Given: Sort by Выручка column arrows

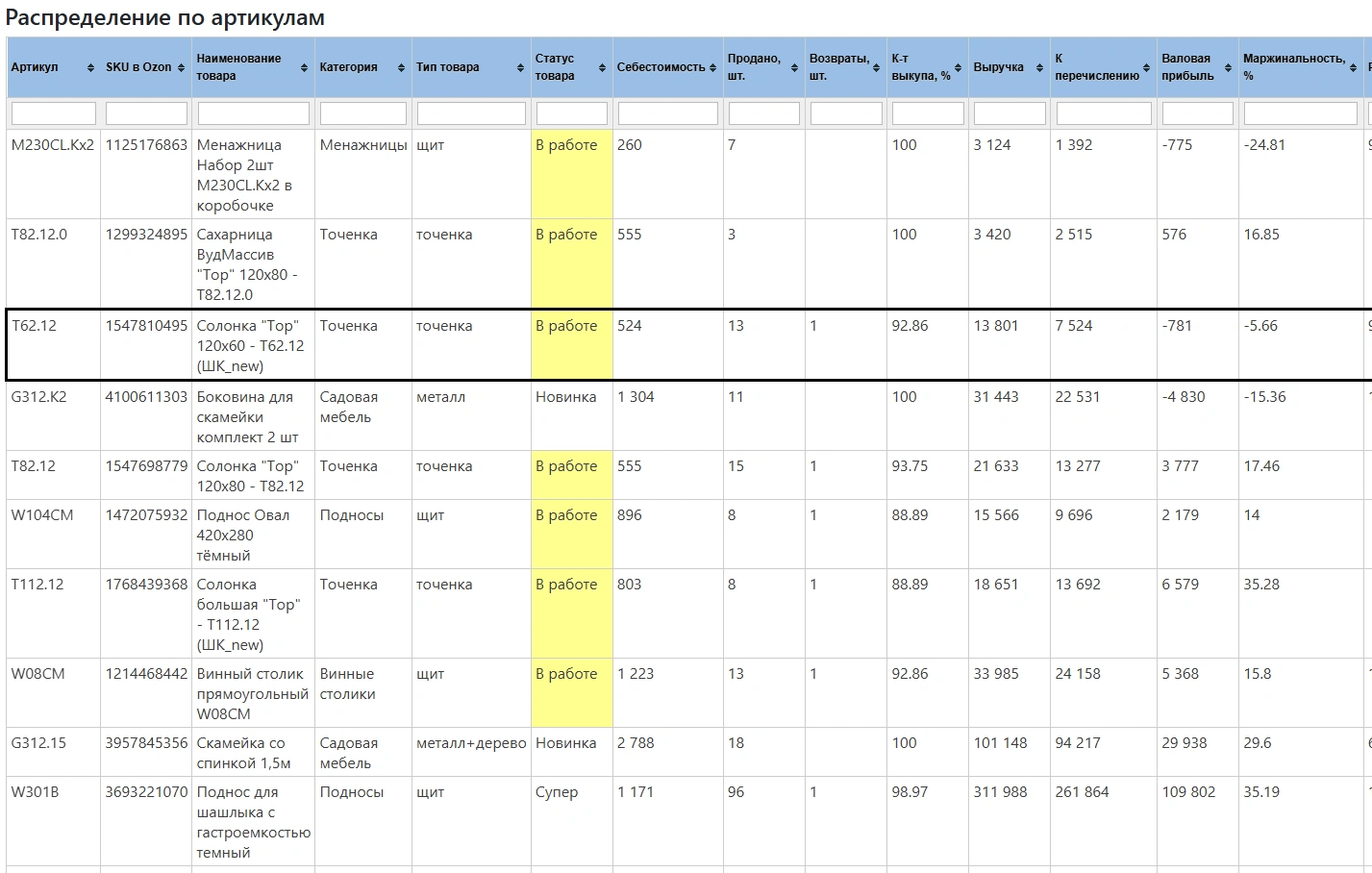Looking at the screenshot, I should tap(1039, 68).
